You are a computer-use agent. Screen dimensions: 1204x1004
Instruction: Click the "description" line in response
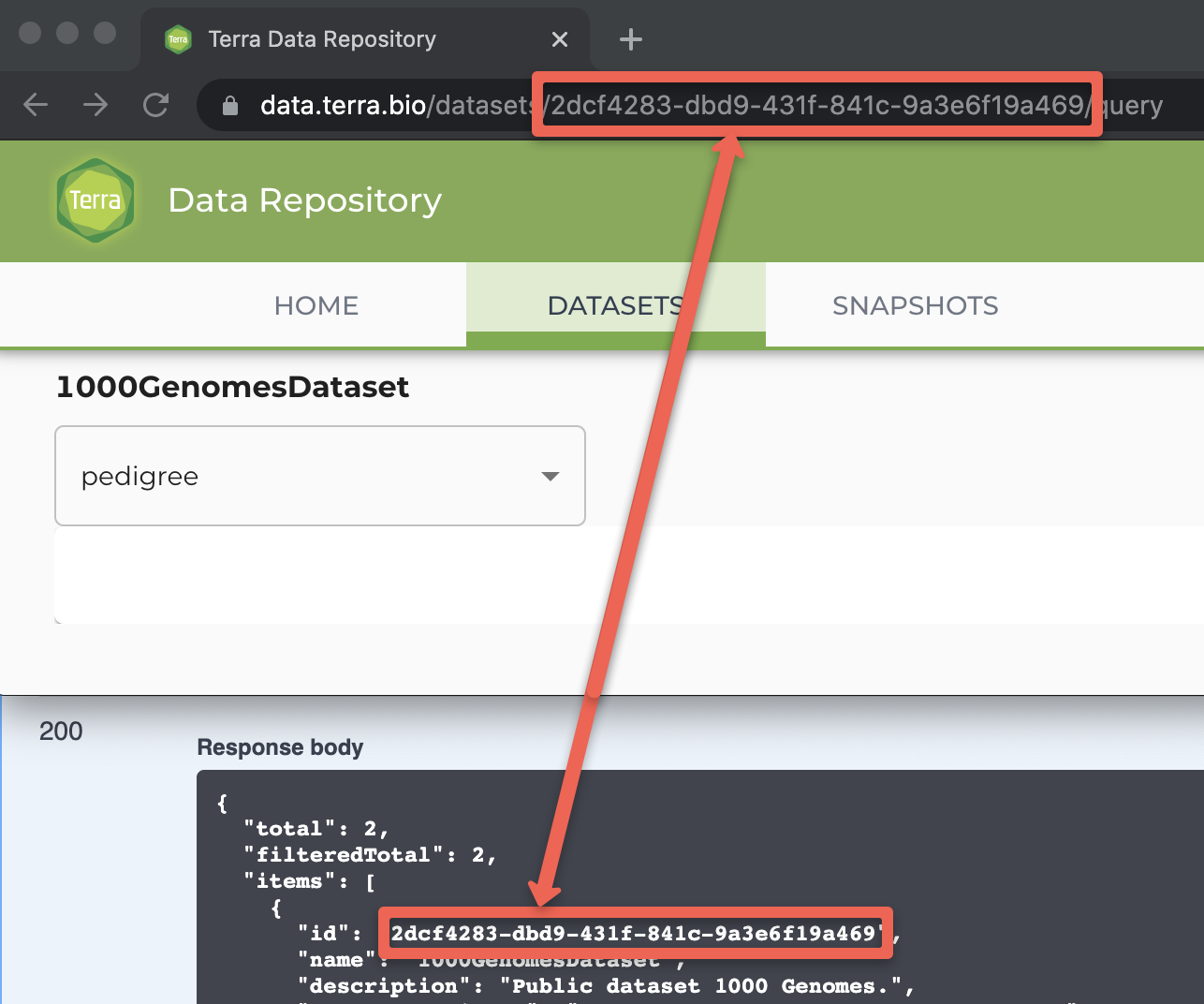click(x=606, y=986)
